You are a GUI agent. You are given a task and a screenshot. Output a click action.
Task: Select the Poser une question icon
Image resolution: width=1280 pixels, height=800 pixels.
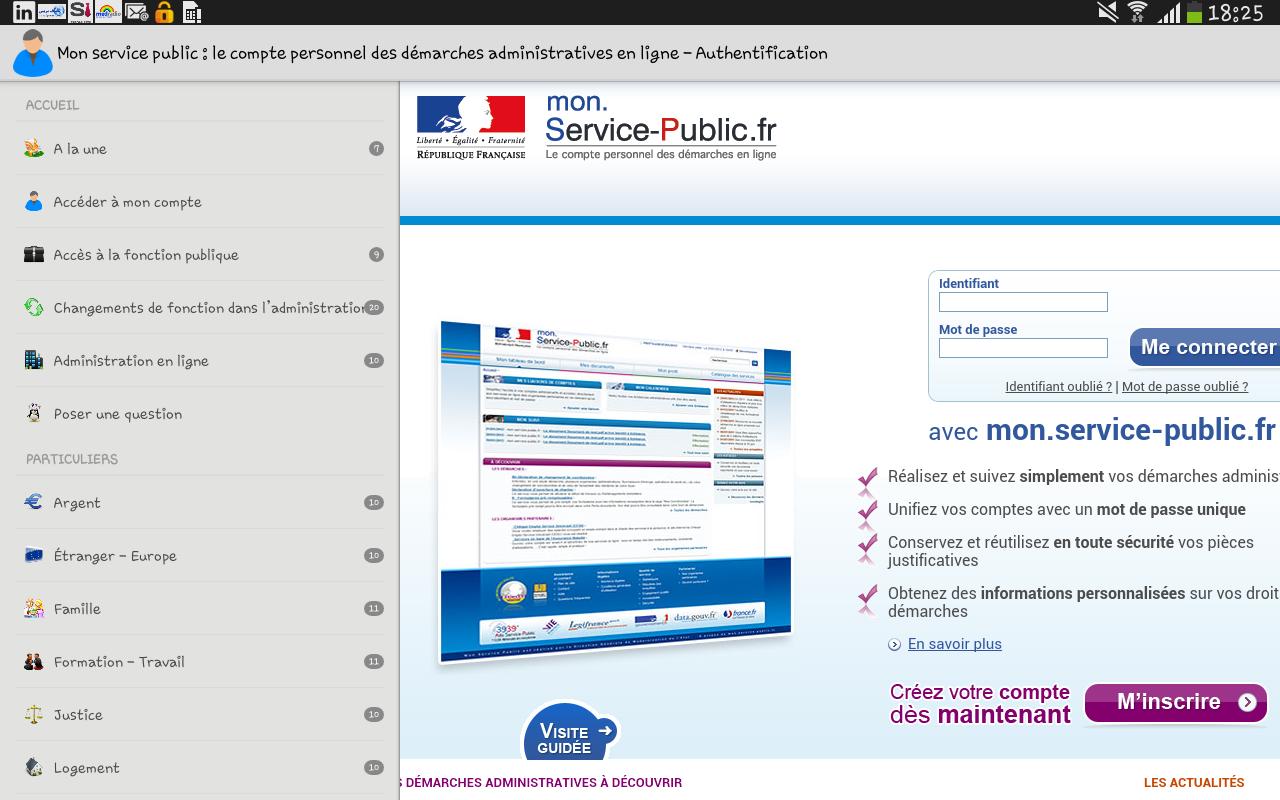(x=33, y=413)
